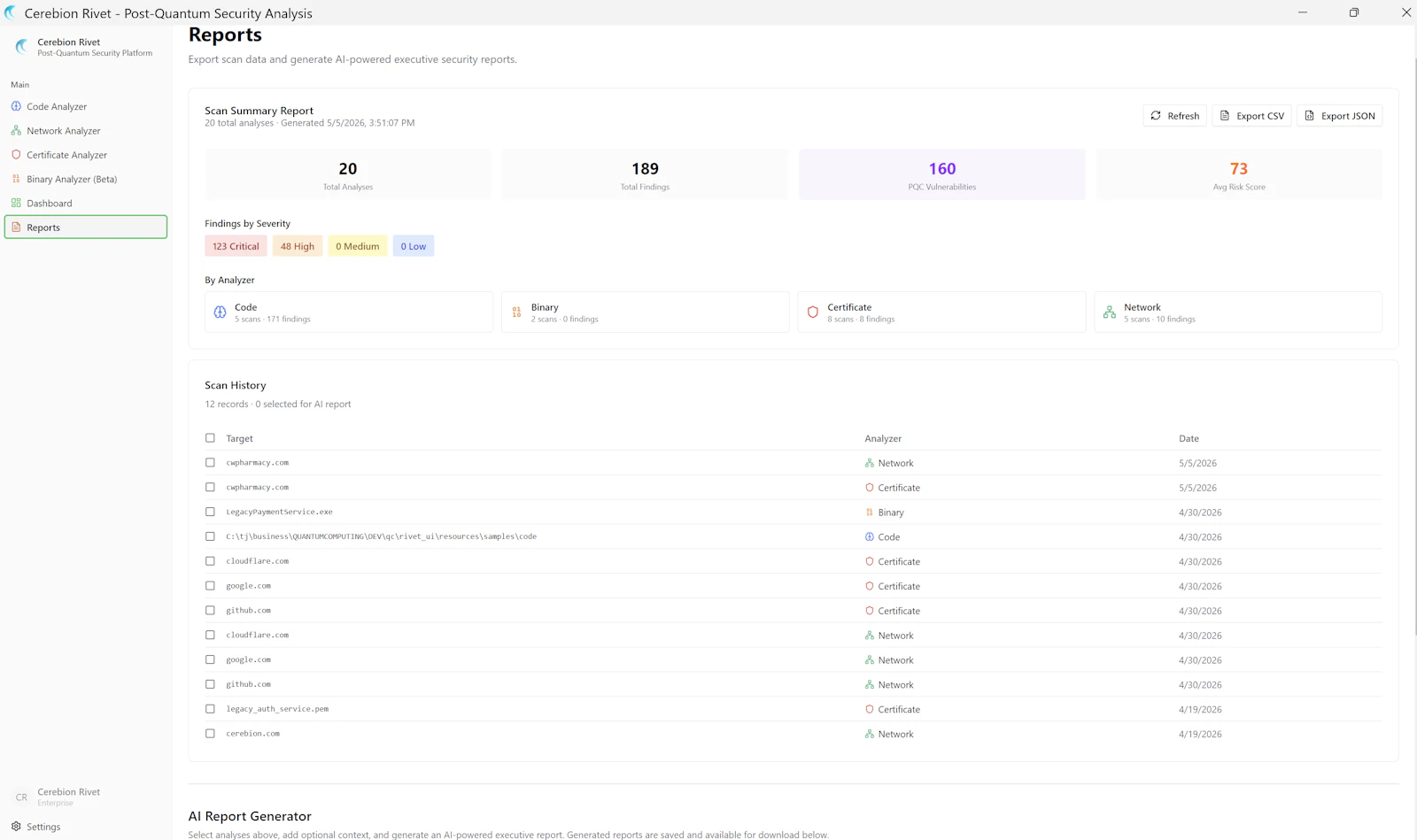The width and height of the screenshot is (1417, 840).
Task: Click the Code Analyzer sidebar icon
Action: click(x=16, y=106)
